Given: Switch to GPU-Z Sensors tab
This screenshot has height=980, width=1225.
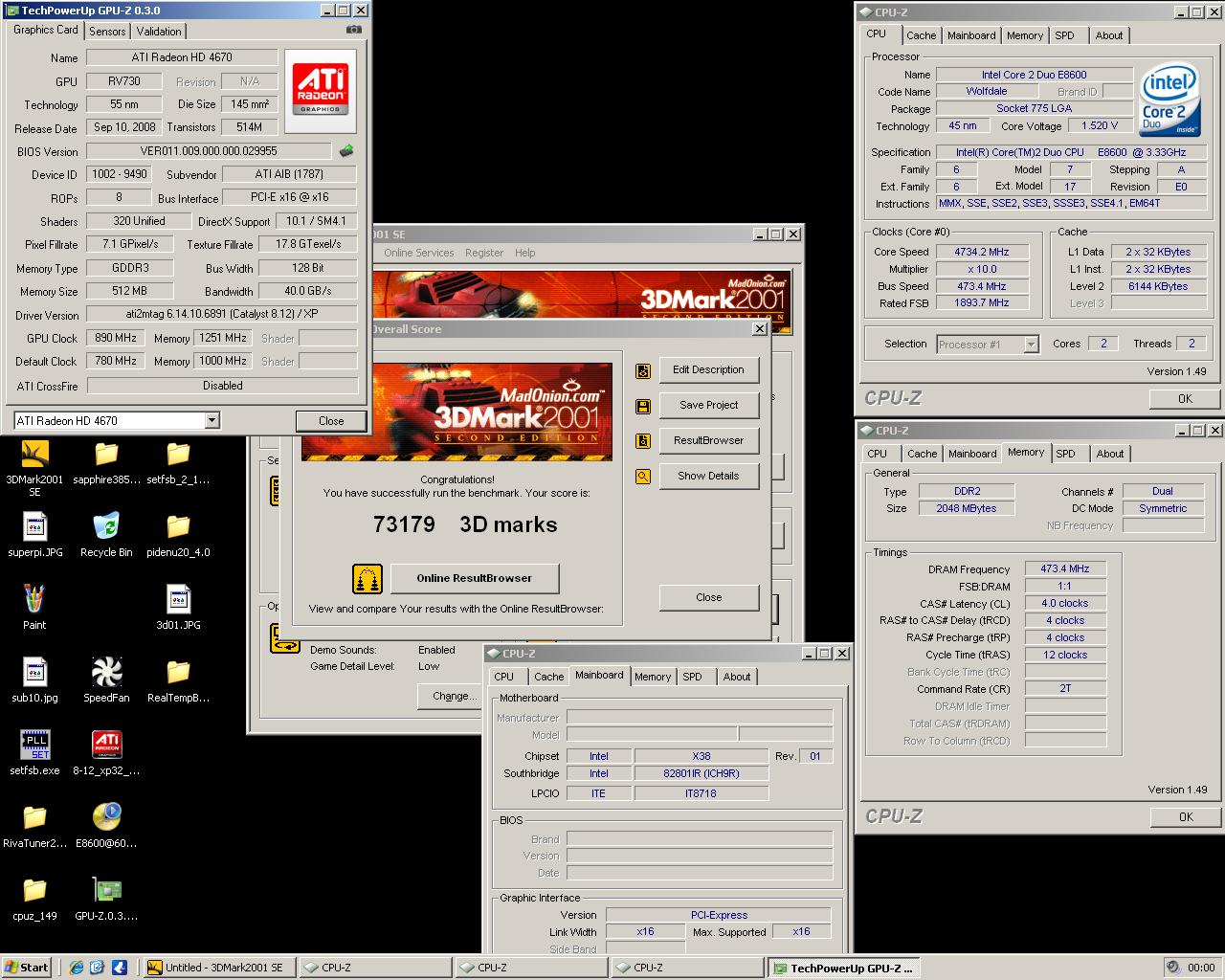Looking at the screenshot, I should (107, 32).
